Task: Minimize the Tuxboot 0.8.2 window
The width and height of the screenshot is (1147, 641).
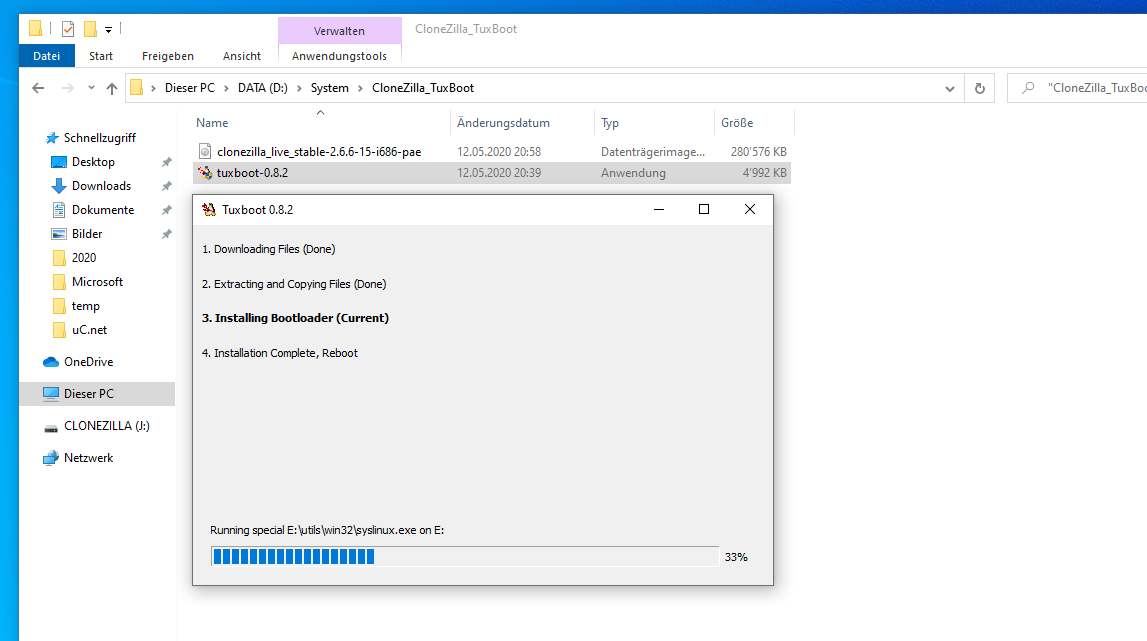Action: [x=658, y=209]
